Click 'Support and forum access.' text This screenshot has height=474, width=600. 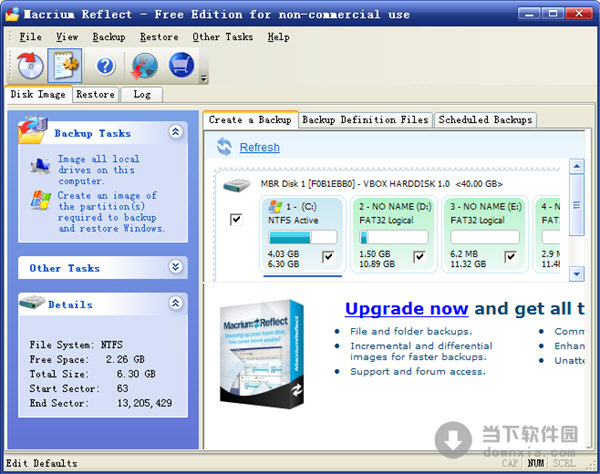pyautogui.click(x=418, y=371)
